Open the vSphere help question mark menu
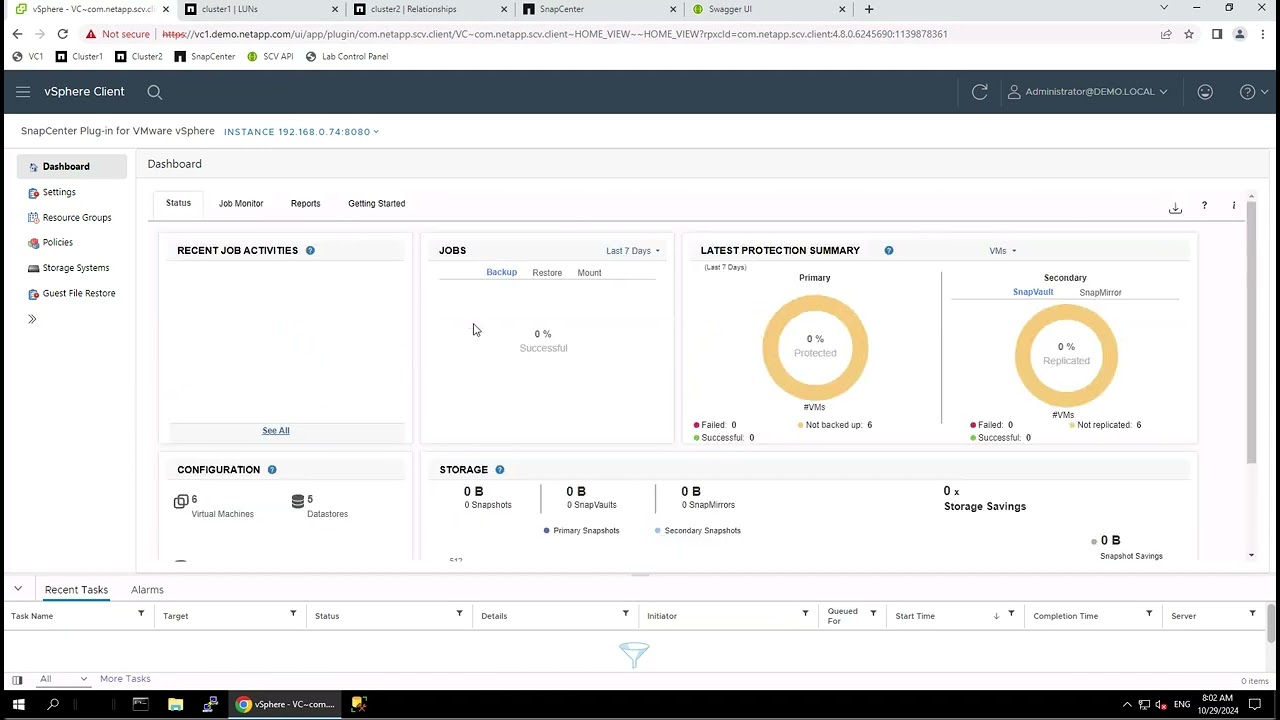The width and height of the screenshot is (1280, 720). tap(1253, 92)
